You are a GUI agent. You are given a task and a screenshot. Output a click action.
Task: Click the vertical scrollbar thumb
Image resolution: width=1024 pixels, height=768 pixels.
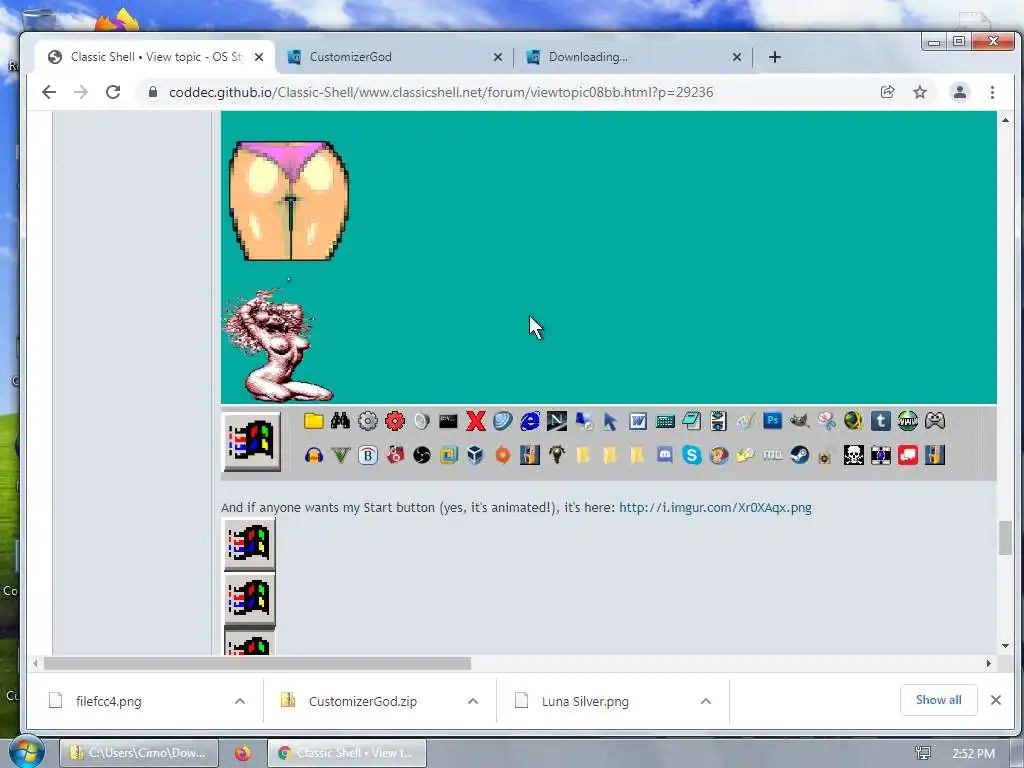[1006, 537]
